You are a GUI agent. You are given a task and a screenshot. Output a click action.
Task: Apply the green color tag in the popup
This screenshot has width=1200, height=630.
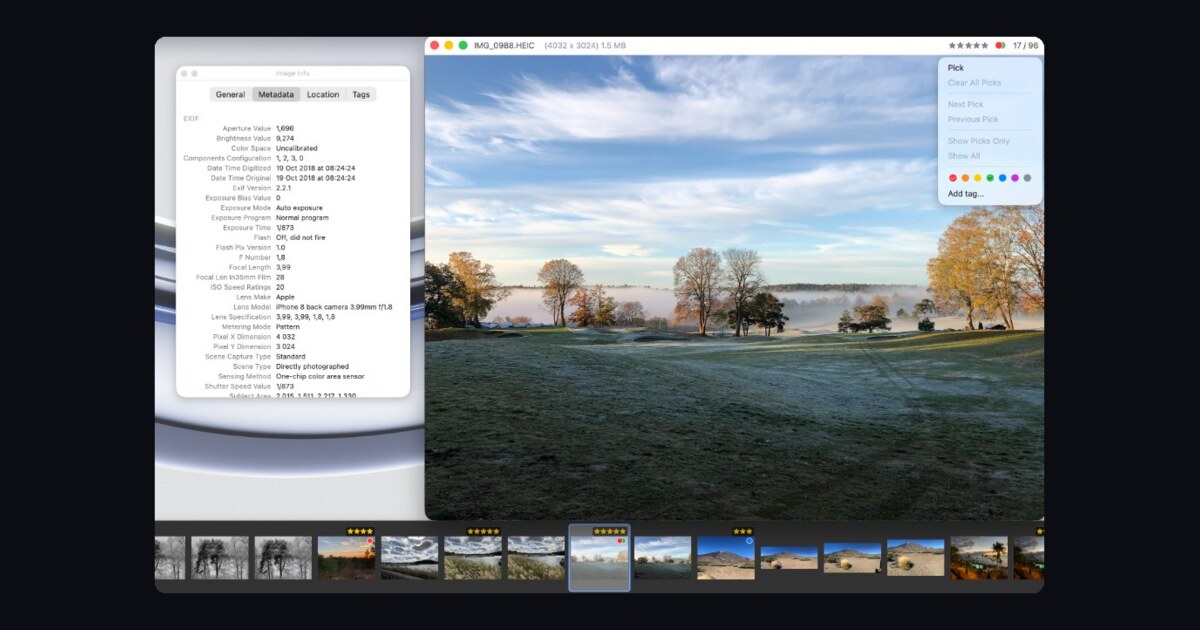click(990, 178)
